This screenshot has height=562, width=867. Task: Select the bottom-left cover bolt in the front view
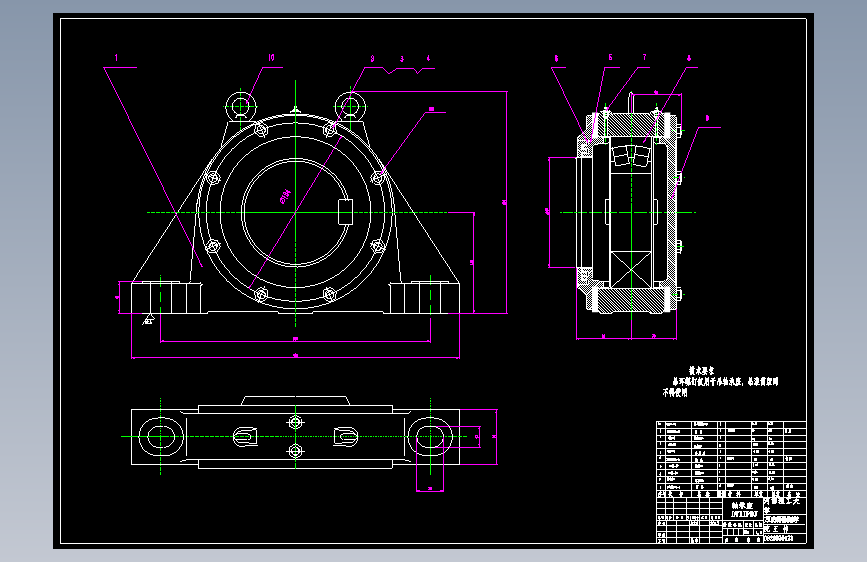tap(261, 294)
